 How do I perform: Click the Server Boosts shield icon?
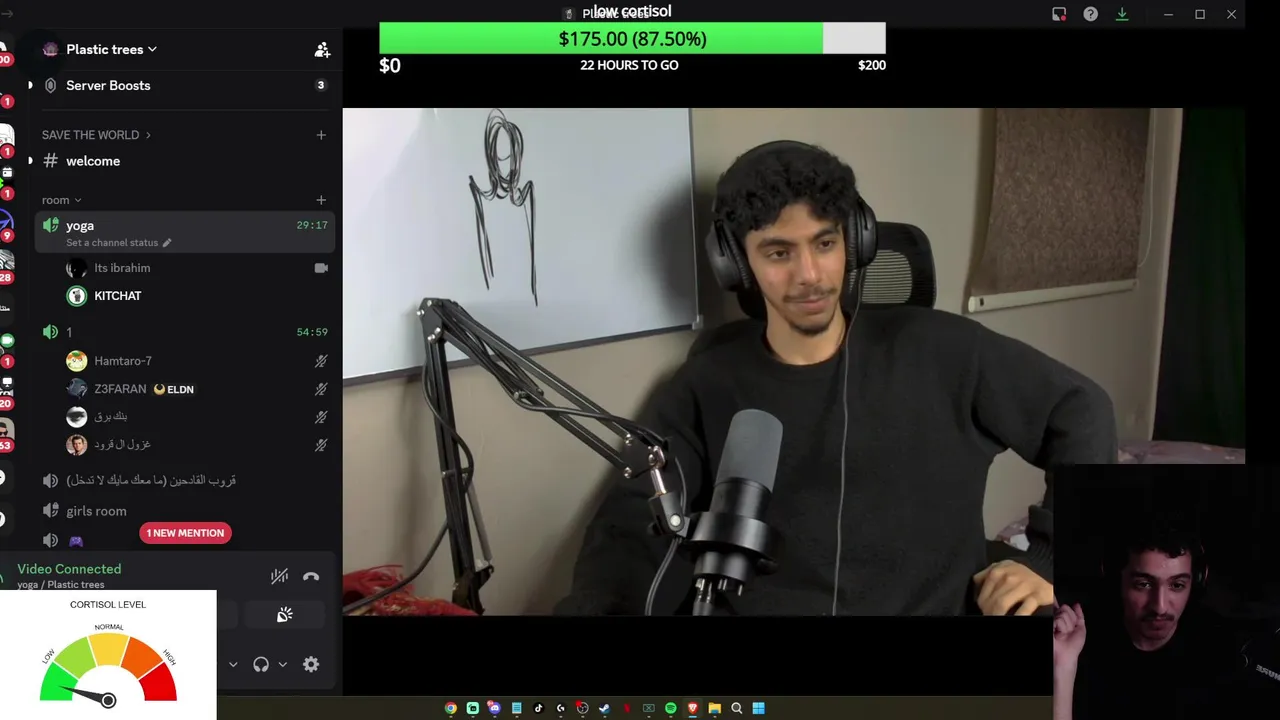pyautogui.click(x=50, y=85)
